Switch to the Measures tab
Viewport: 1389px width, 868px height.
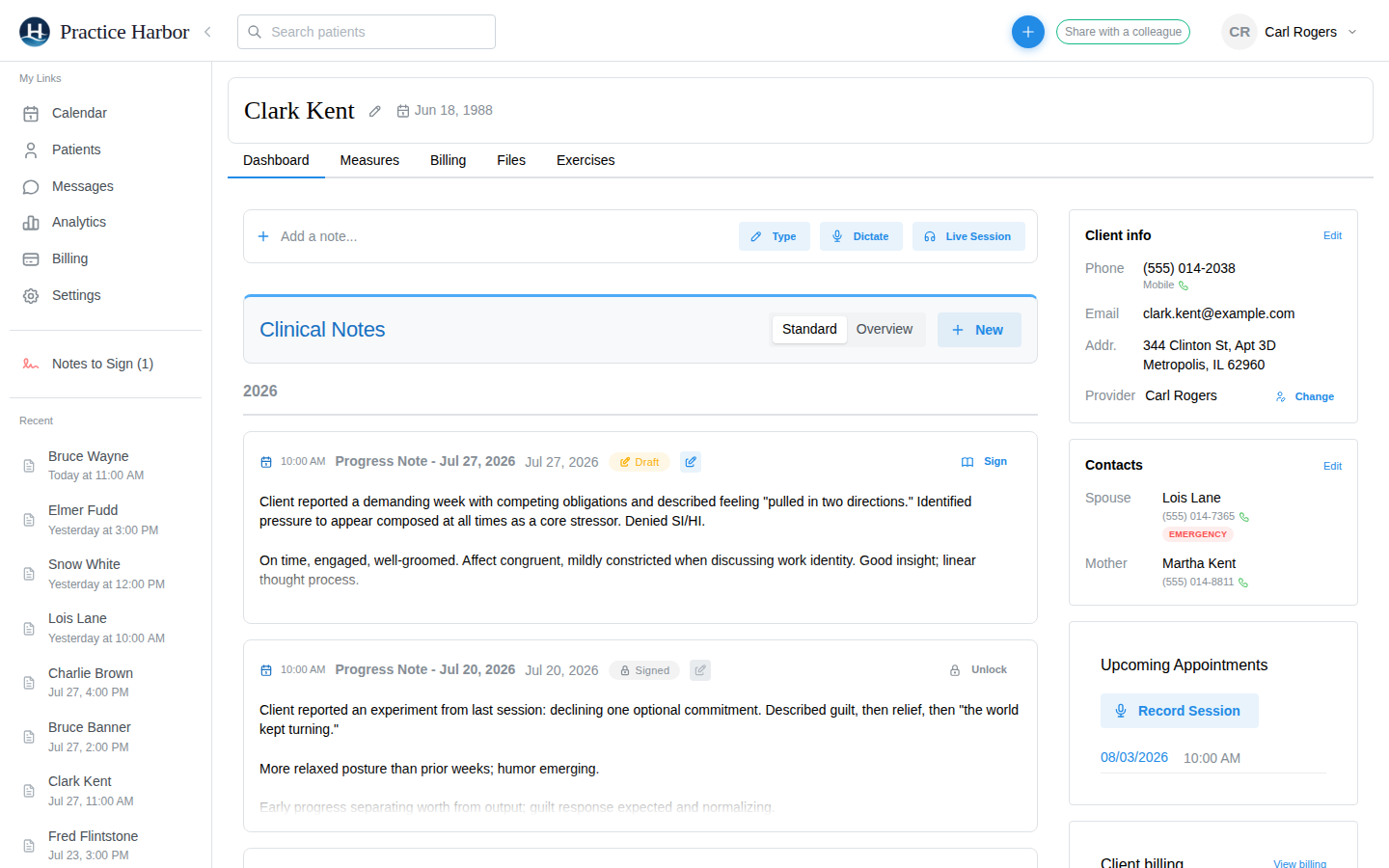point(369,160)
